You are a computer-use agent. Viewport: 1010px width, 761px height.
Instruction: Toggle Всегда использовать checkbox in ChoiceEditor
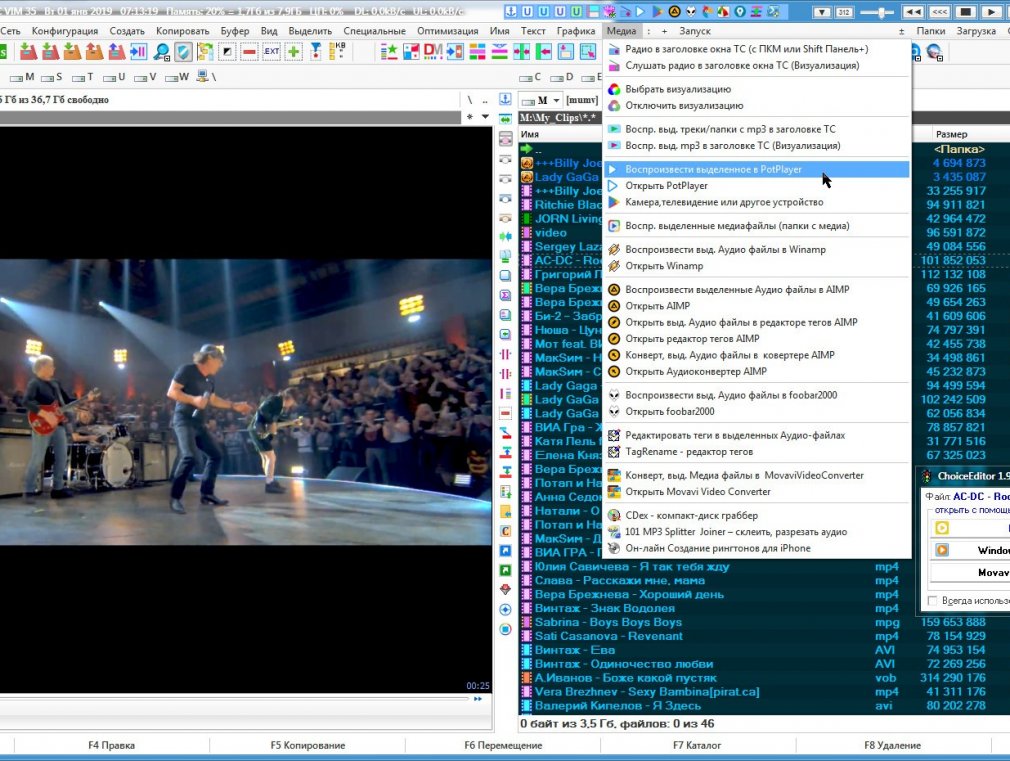tap(932, 601)
